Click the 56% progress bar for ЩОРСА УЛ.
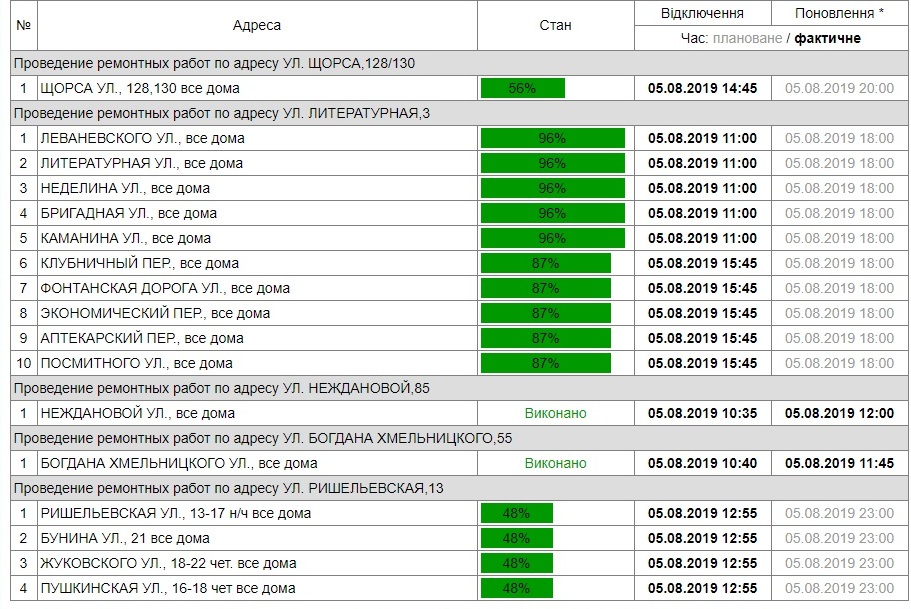 [x=522, y=88]
